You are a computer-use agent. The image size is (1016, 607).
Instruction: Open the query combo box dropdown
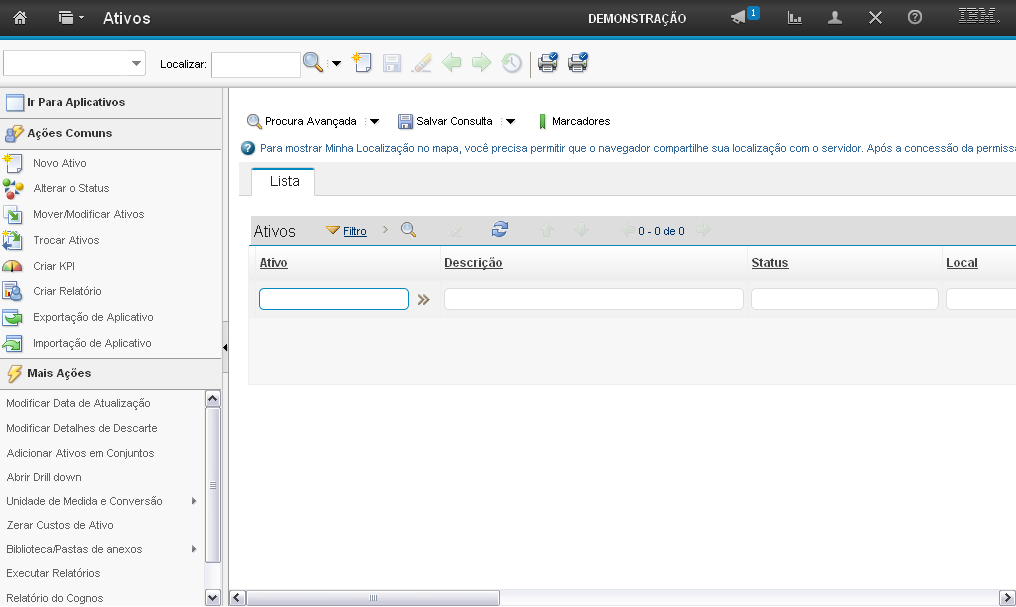[x=137, y=63]
